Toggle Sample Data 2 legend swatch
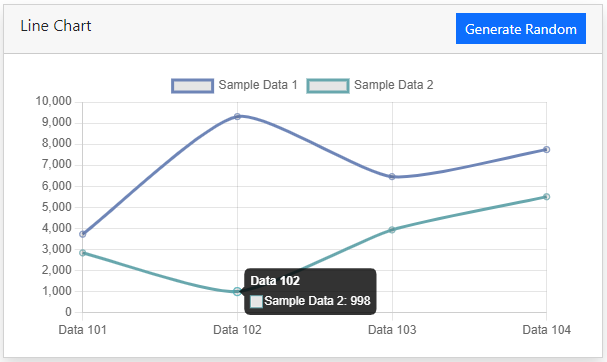Image resolution: width=607 pixels, height=362 pixels. (328, 86)
